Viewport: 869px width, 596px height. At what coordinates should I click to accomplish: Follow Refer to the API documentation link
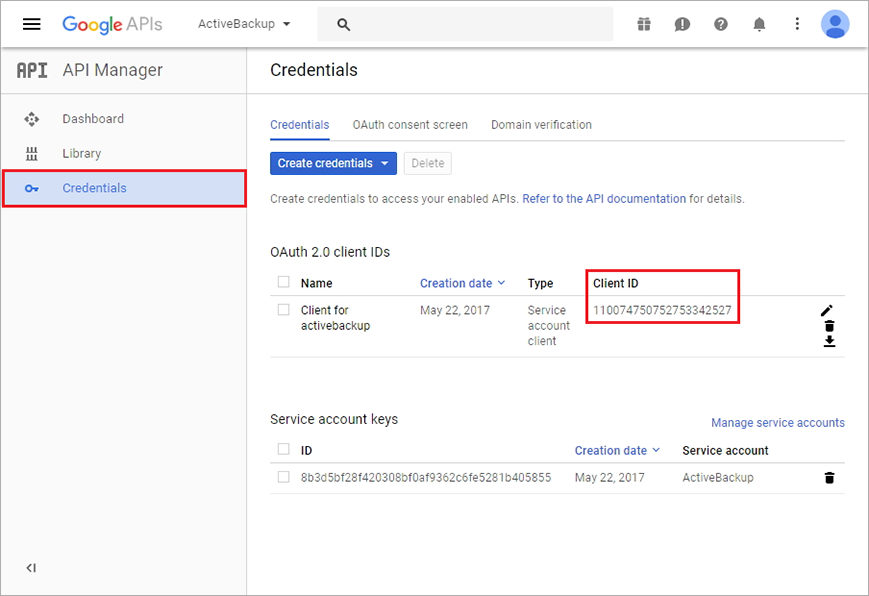coord(604,199)
